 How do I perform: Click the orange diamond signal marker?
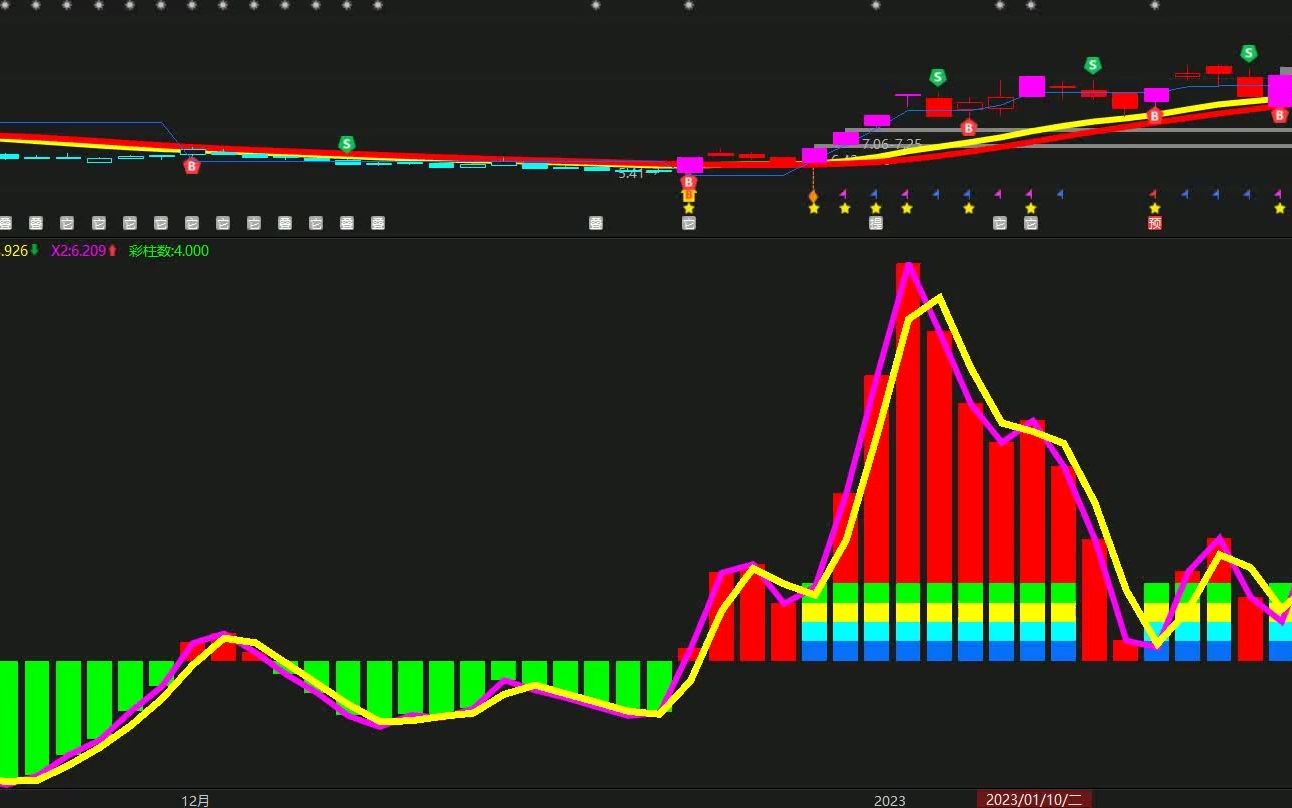pos(813,196)
